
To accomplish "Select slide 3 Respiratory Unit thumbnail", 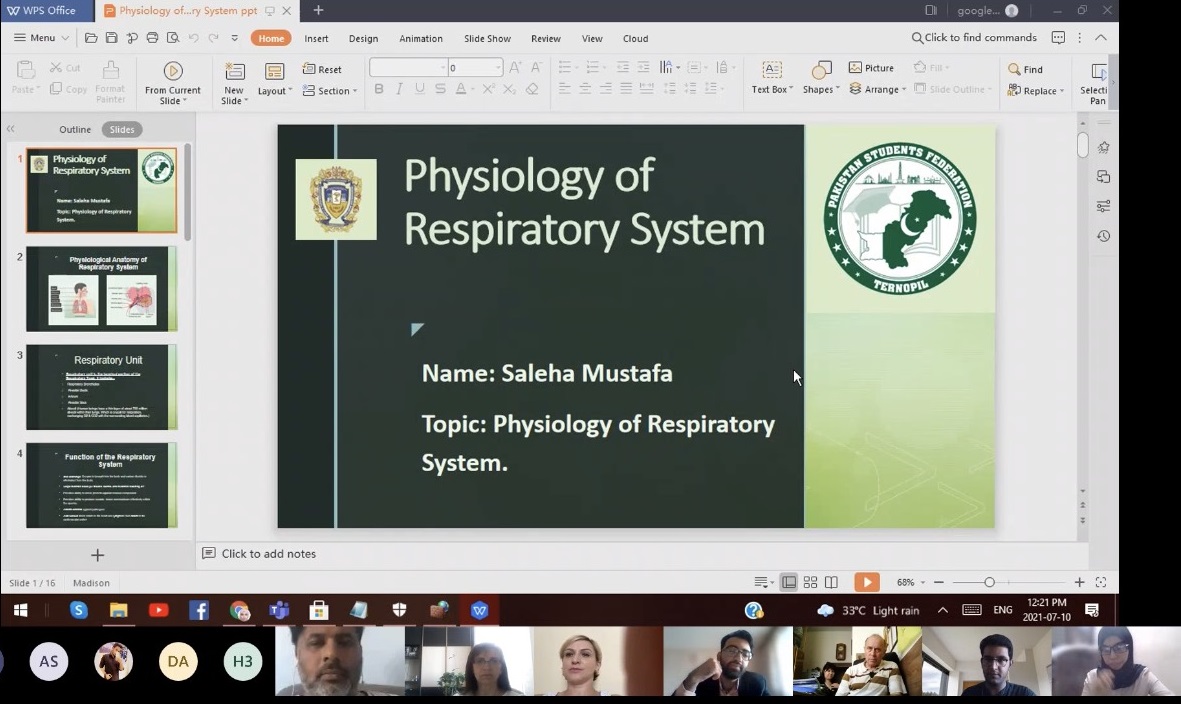I will click(101, 387).
